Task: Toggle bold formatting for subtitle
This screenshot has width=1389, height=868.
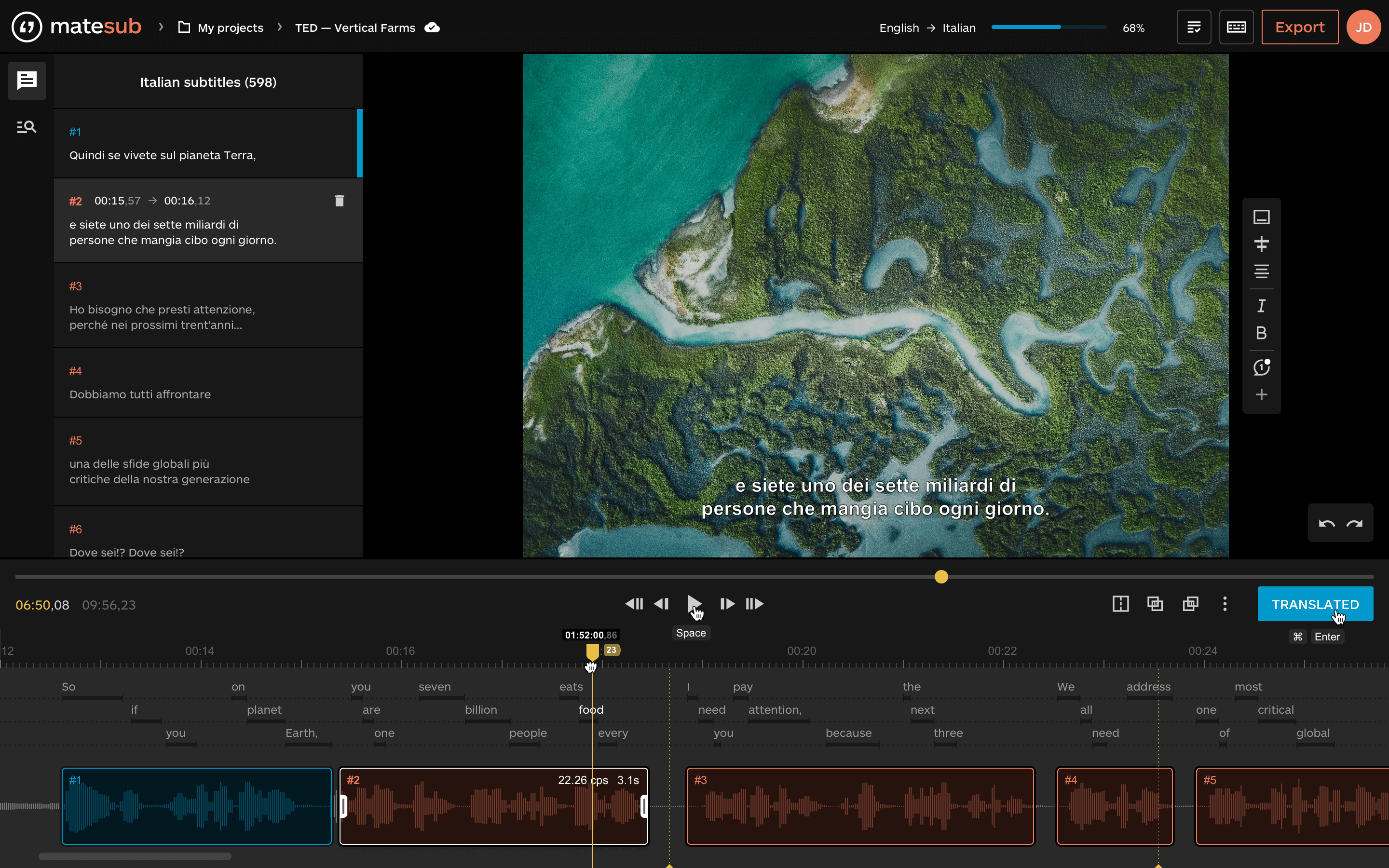Action: [x=1261, y=333]
